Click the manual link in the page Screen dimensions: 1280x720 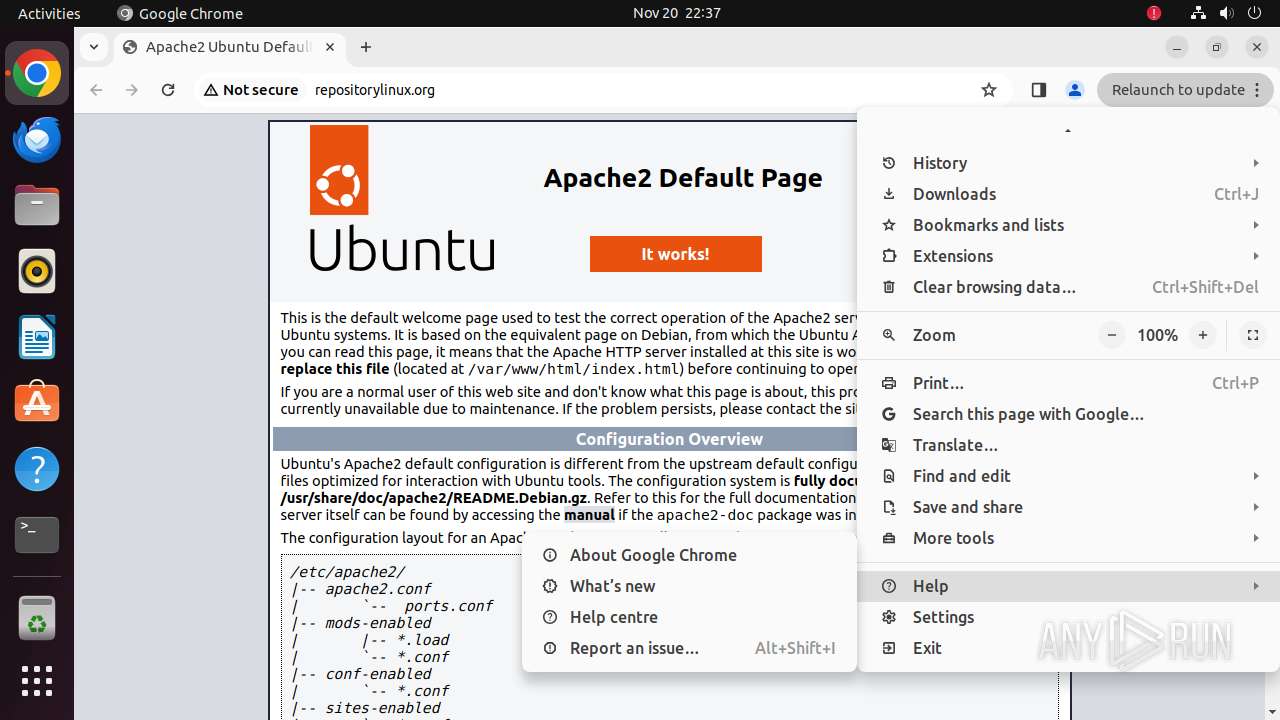[589, 515]
